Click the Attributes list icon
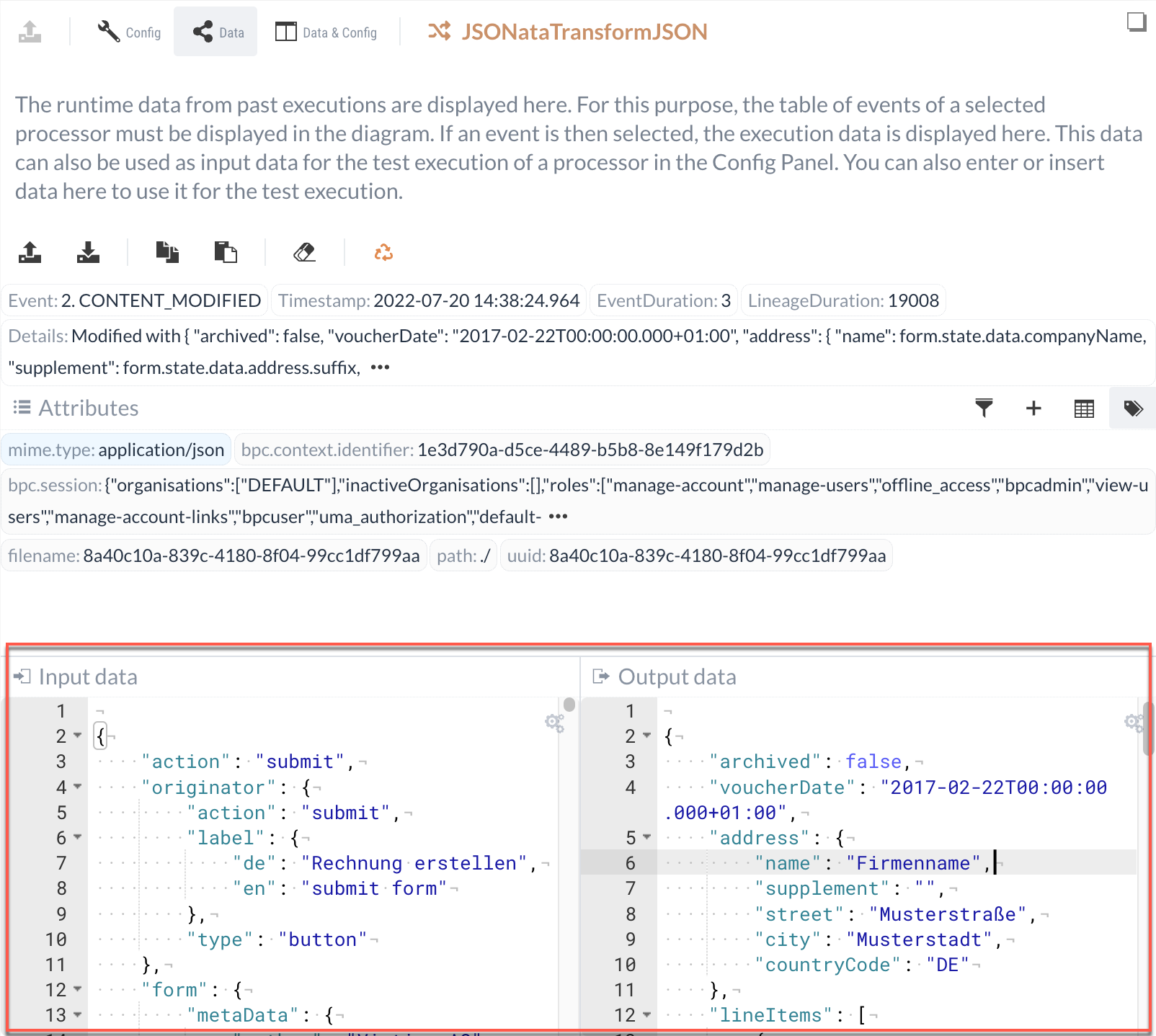1156x1036 pixels. pyautogui.click(x=22, y=408)
